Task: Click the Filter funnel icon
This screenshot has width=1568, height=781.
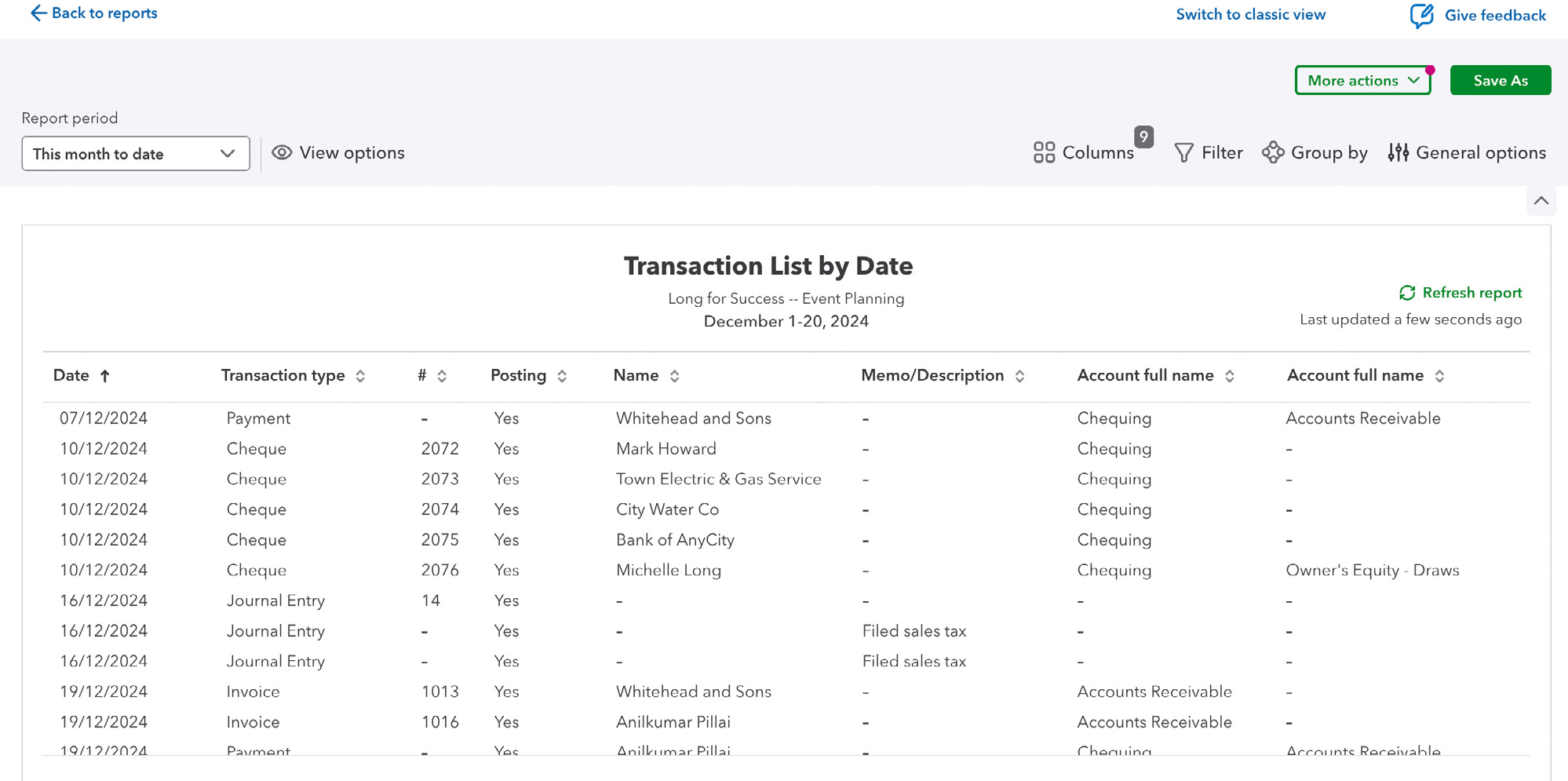Action: coord(1183,152)
